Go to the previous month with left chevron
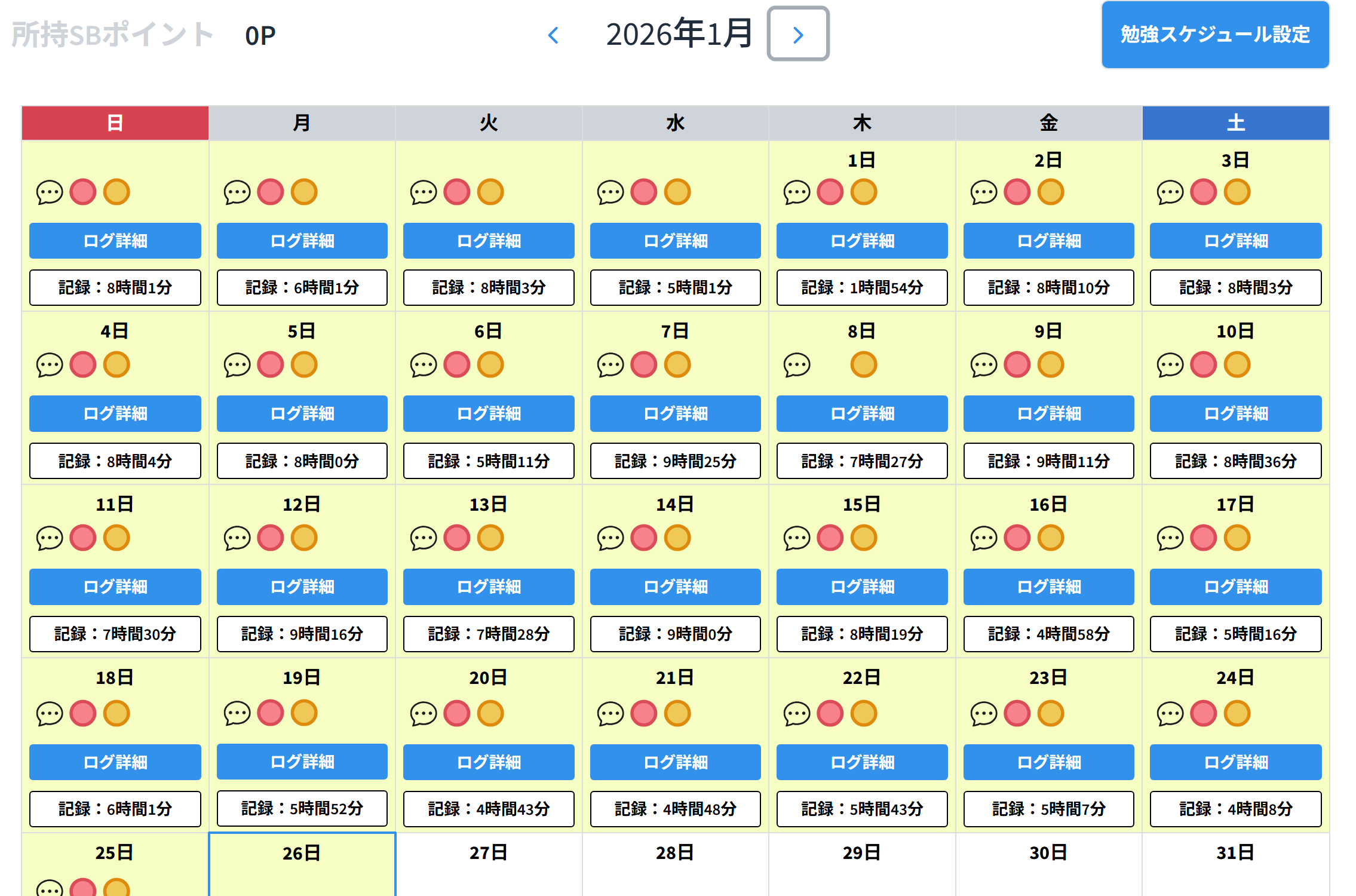Screen dimensions: 1356x896 553,36
